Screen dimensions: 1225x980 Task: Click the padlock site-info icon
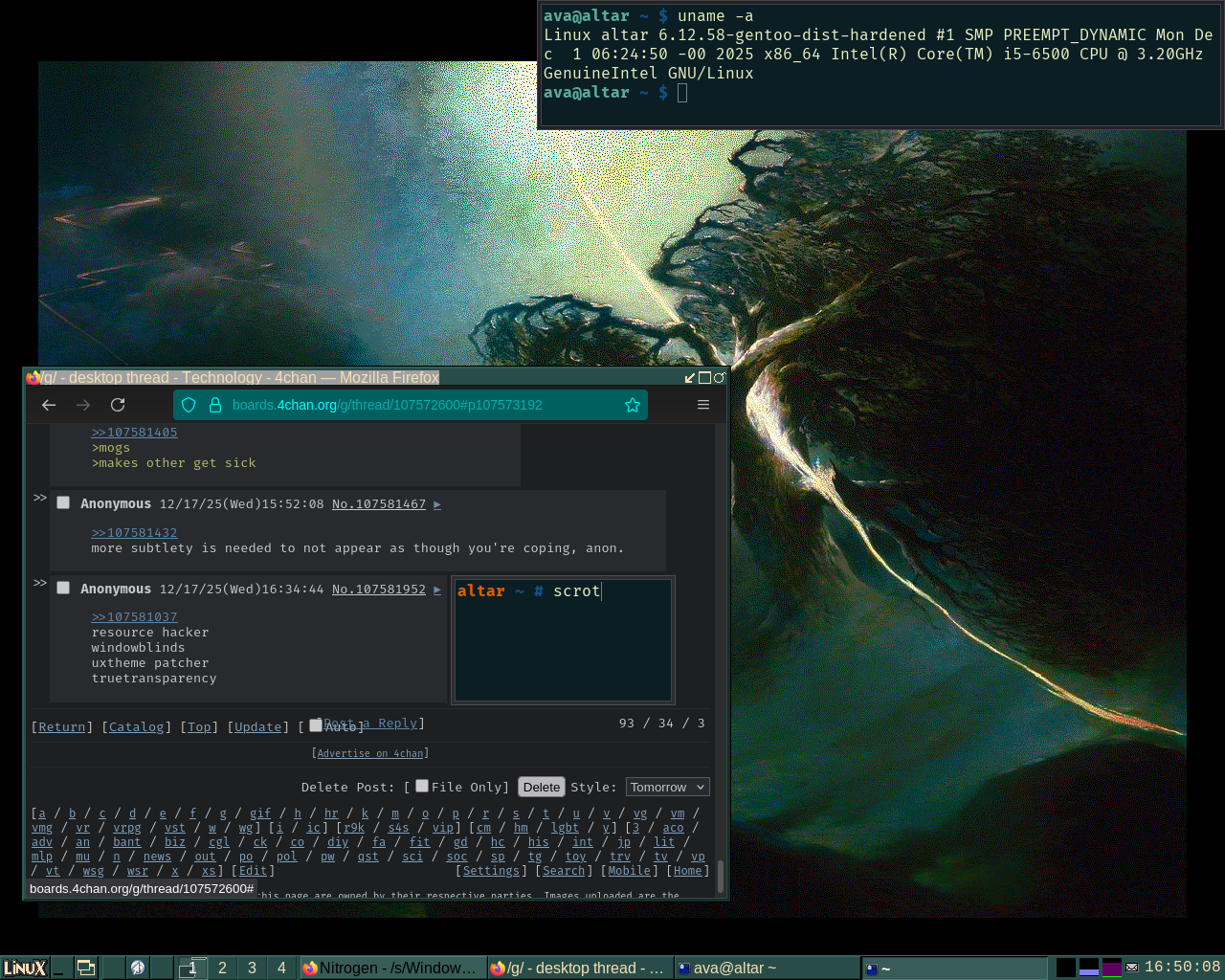(215, 405)
